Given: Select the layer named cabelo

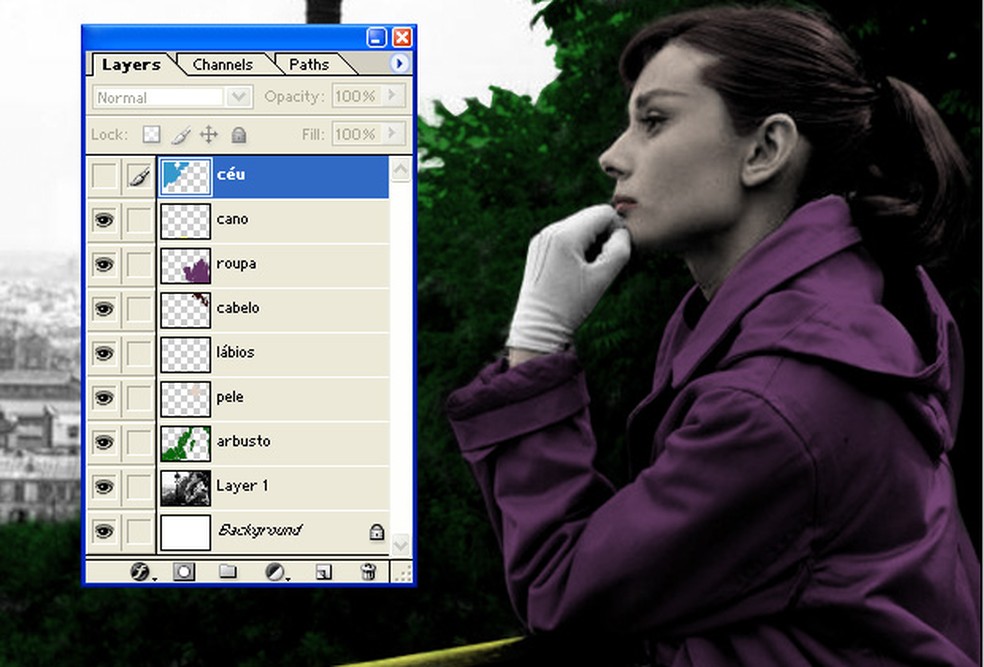Looking at the screenshot, I should coord(238,307).
